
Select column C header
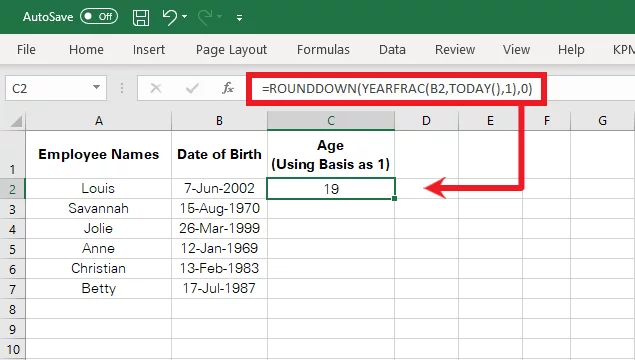pos(331,121)
